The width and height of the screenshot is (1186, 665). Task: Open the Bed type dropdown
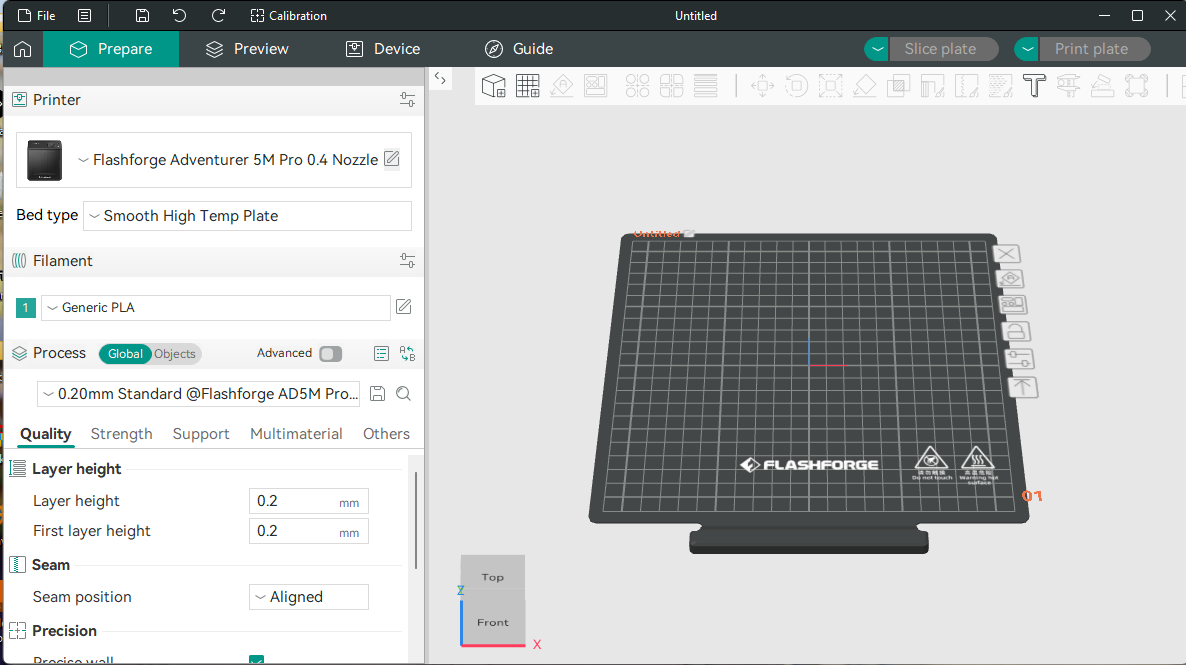coord(247,216)
